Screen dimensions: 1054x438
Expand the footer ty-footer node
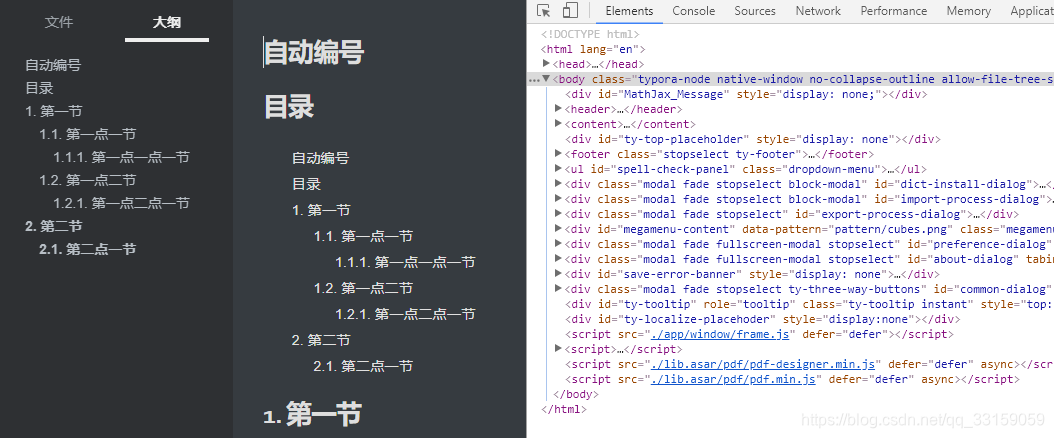[558, 154]
